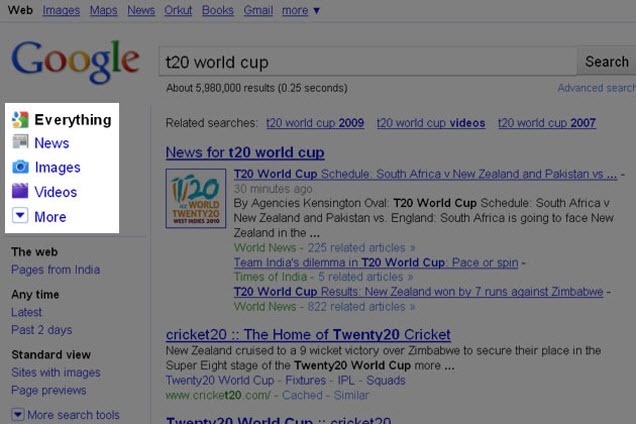
Task: Open the top more dropdown arrow
Action: 317,11
